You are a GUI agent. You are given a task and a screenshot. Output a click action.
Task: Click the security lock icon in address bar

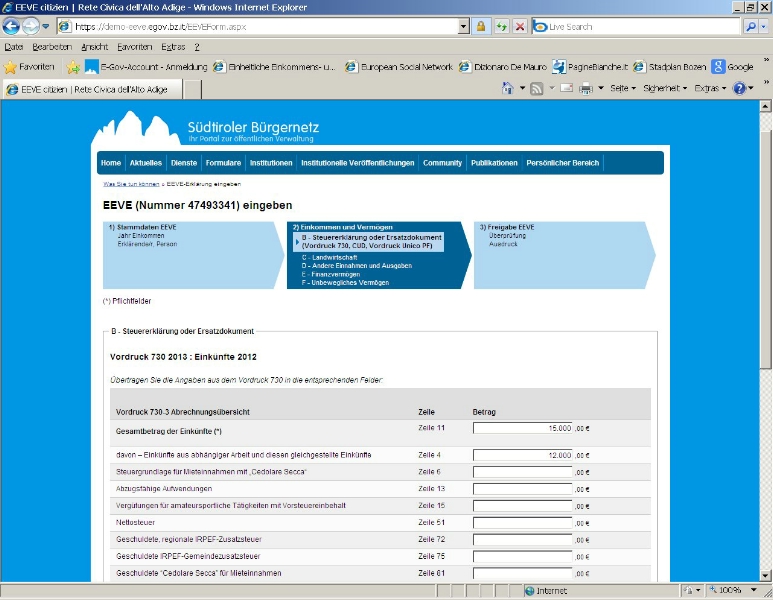click(481, 26)
